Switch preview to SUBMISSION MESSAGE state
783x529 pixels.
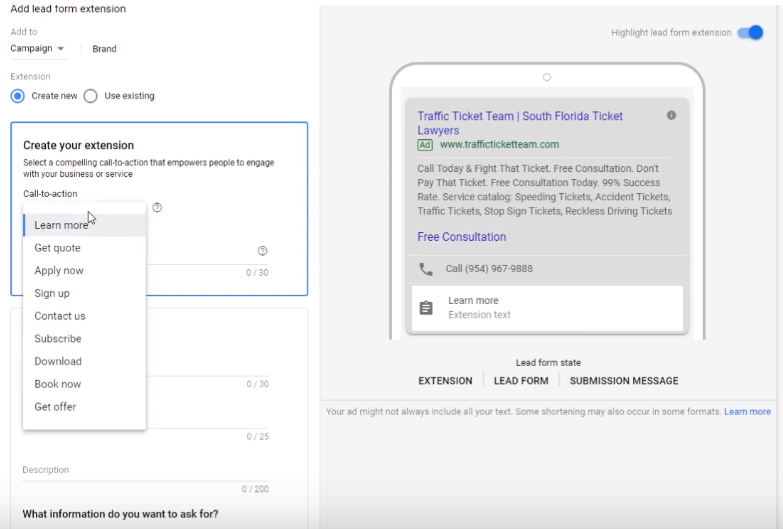tap(624, 381)
